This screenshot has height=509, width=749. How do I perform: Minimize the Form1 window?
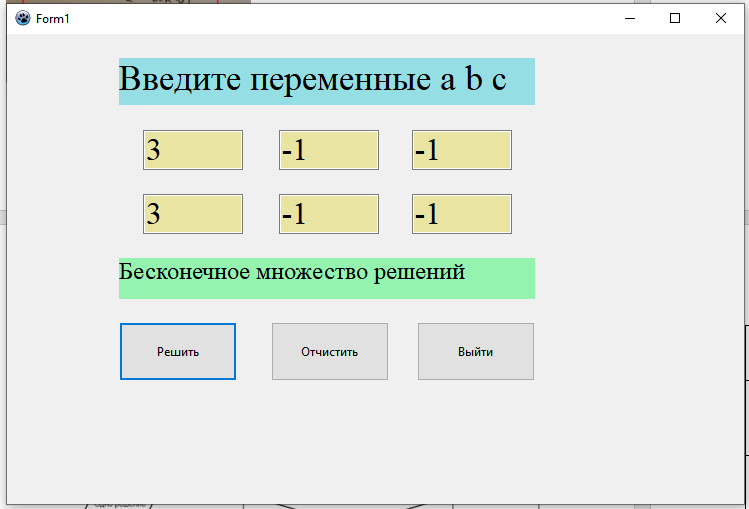click(630, 18)
